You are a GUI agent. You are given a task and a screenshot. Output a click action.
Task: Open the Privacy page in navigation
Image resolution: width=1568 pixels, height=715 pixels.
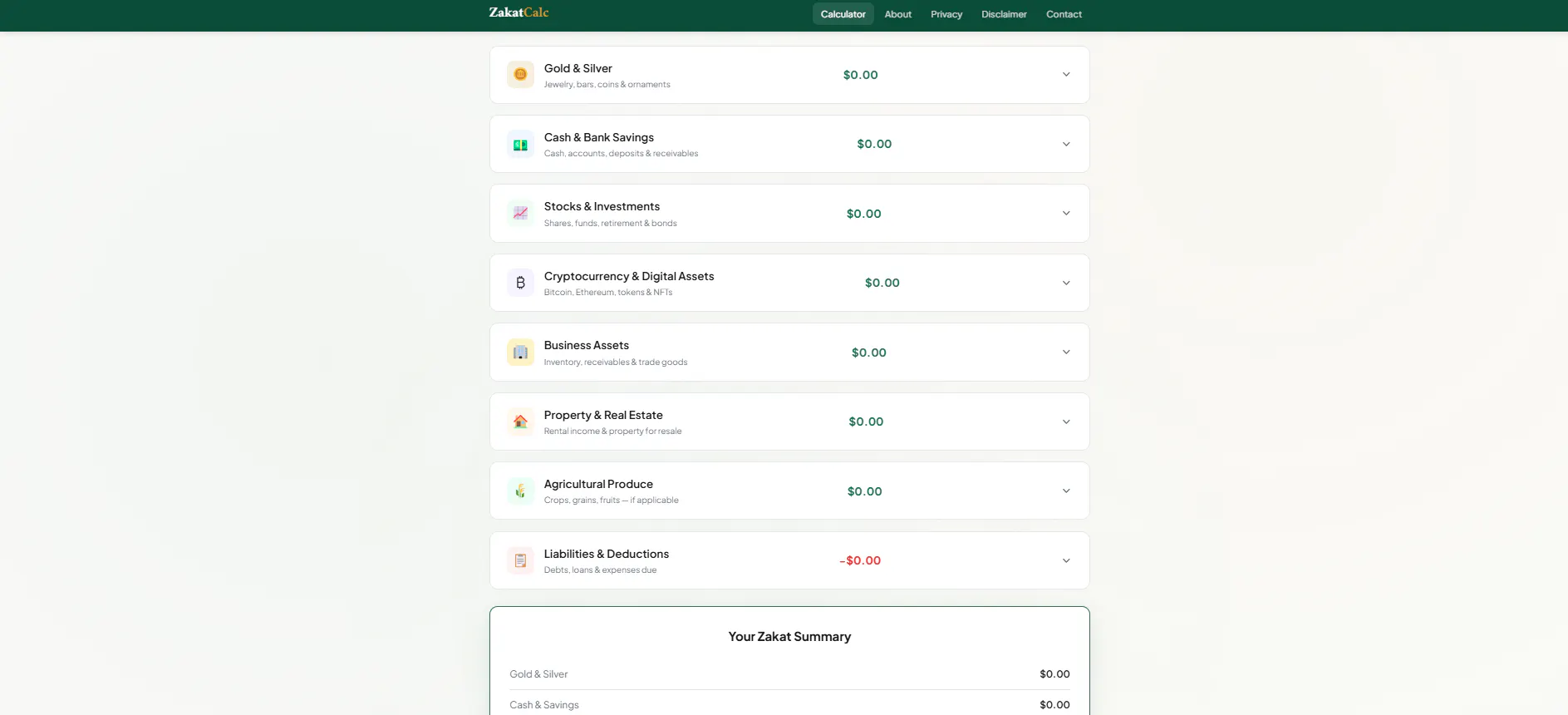pyautogui.click(x=946, y=14)
